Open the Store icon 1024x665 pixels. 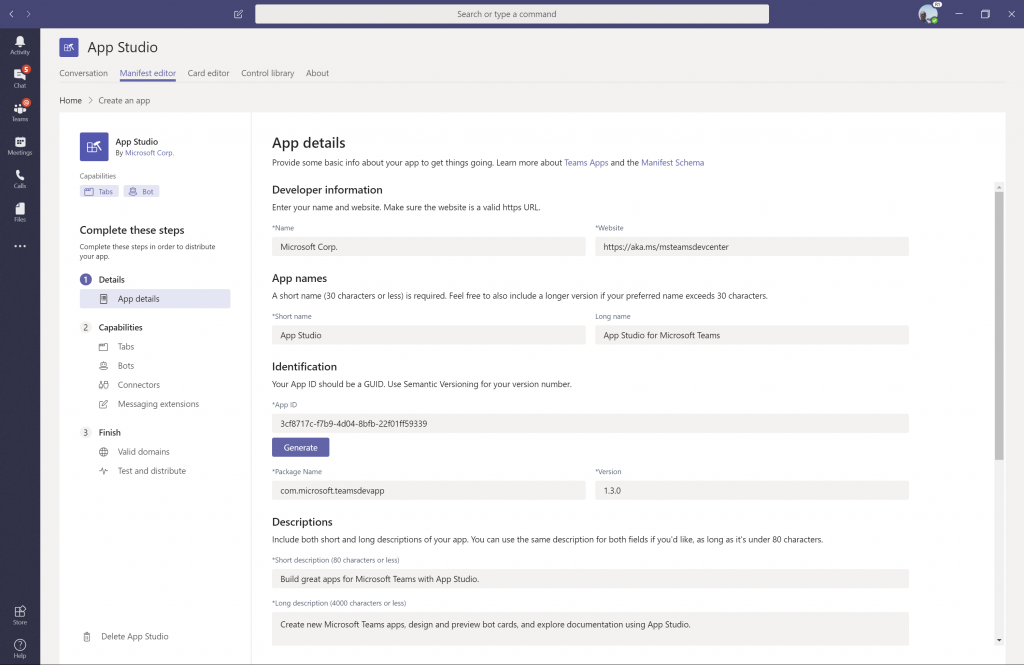pos(19,614)
